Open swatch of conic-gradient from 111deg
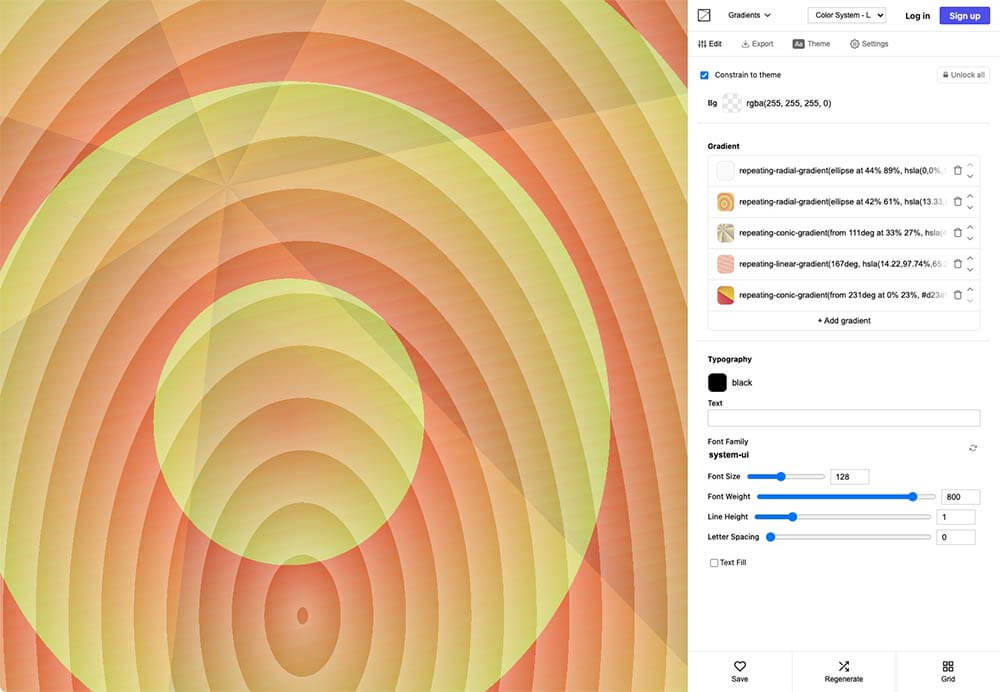 (725, 233)
